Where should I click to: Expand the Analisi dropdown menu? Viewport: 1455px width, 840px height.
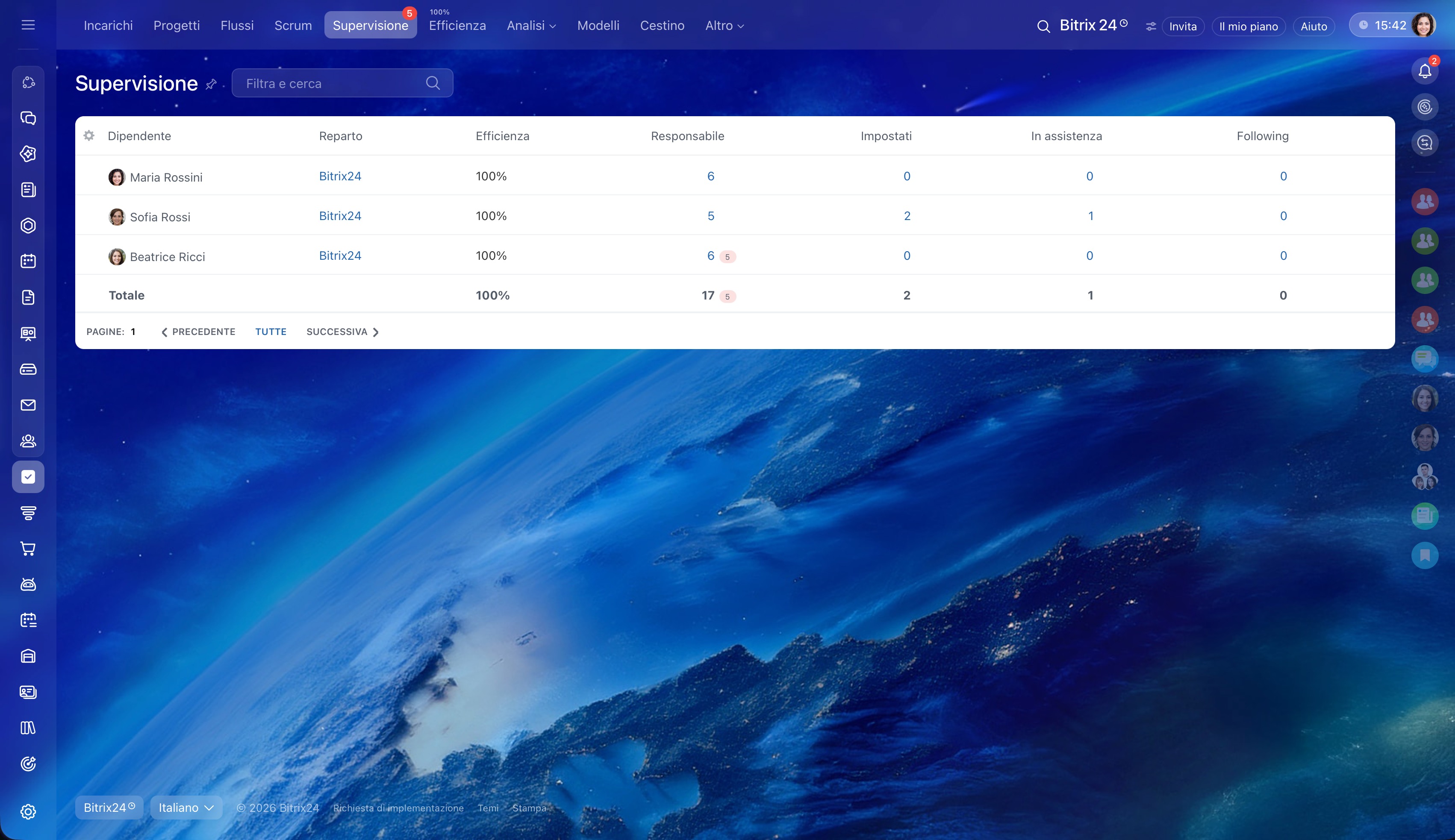[531, 25]
